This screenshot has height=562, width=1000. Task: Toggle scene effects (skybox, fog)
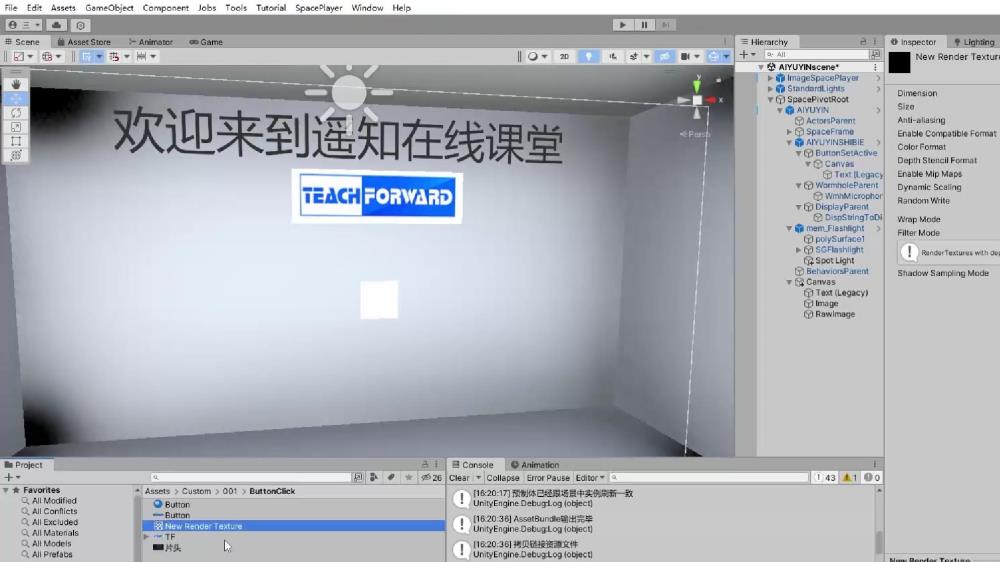[633, 56]
